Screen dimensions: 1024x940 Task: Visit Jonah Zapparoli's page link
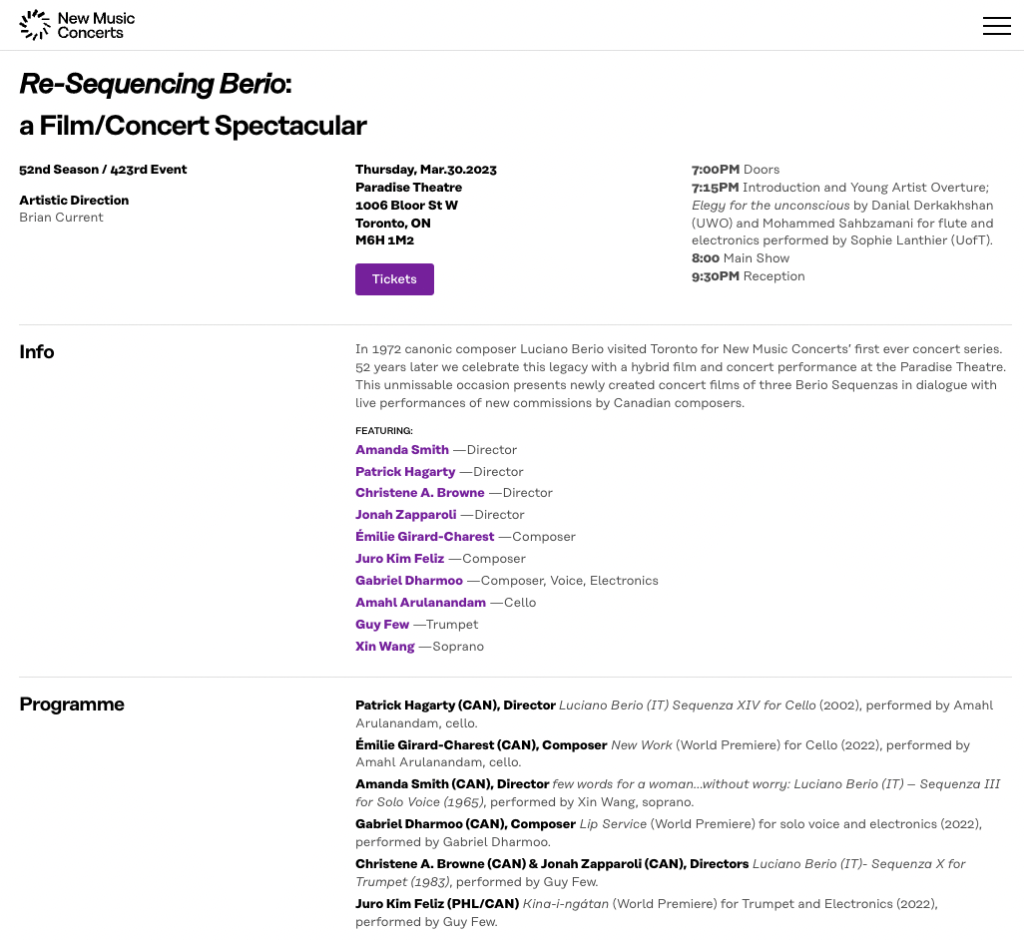click(x=406, y=515)
